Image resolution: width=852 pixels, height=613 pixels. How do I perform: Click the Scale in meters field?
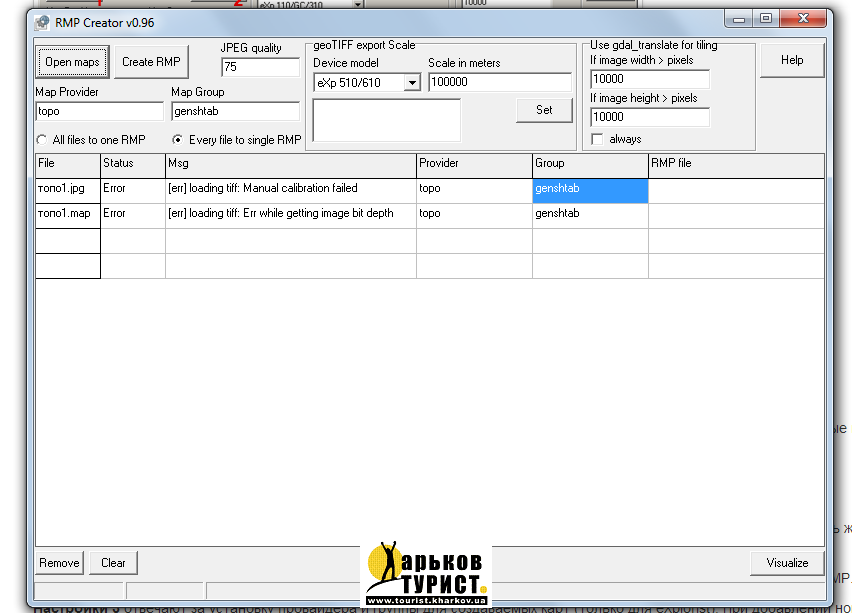tap(499, 82)
